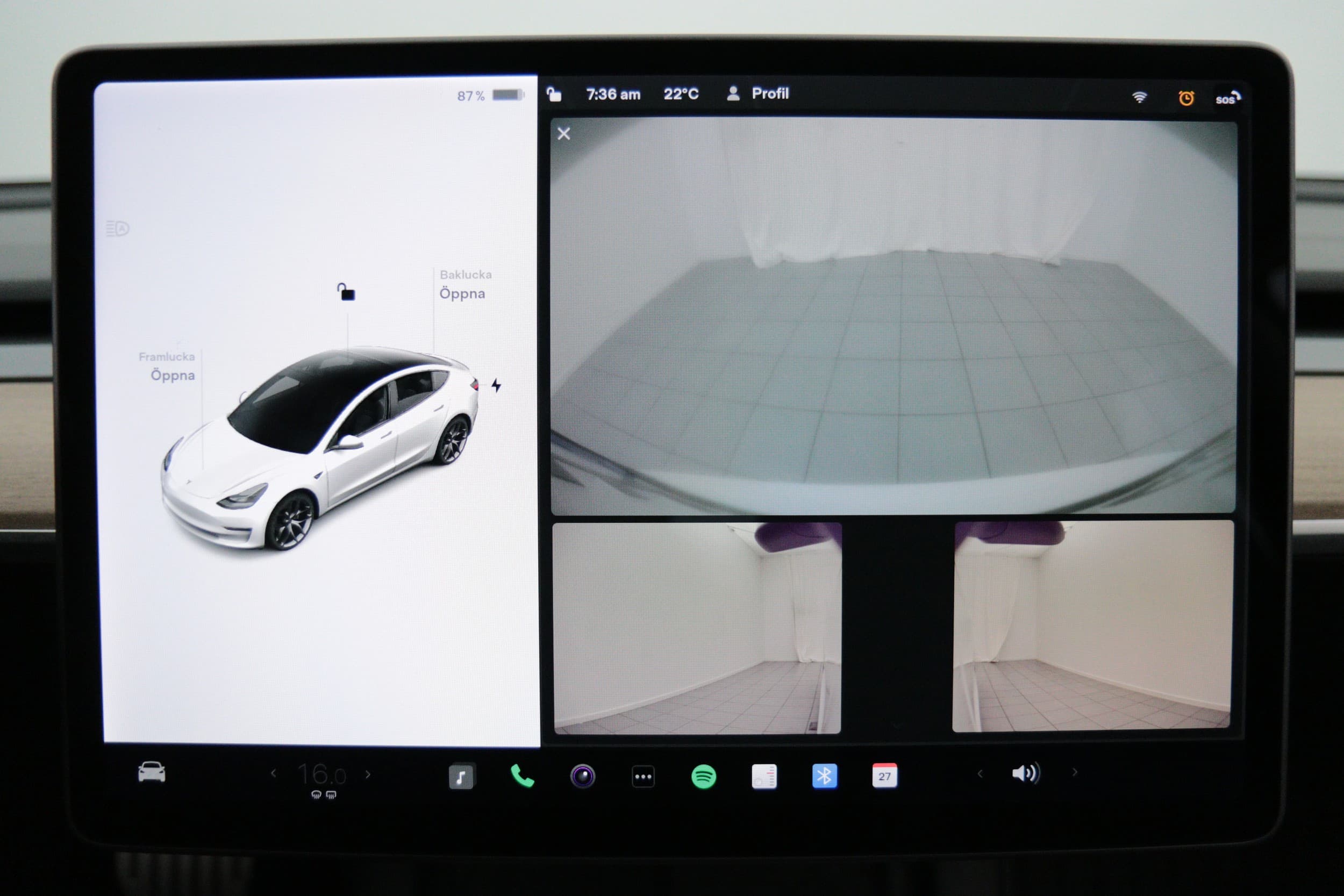Open the Framlucka Öppna frunk button
The height and width of the screenshot is (896, 1344).
tap(167, 366)
